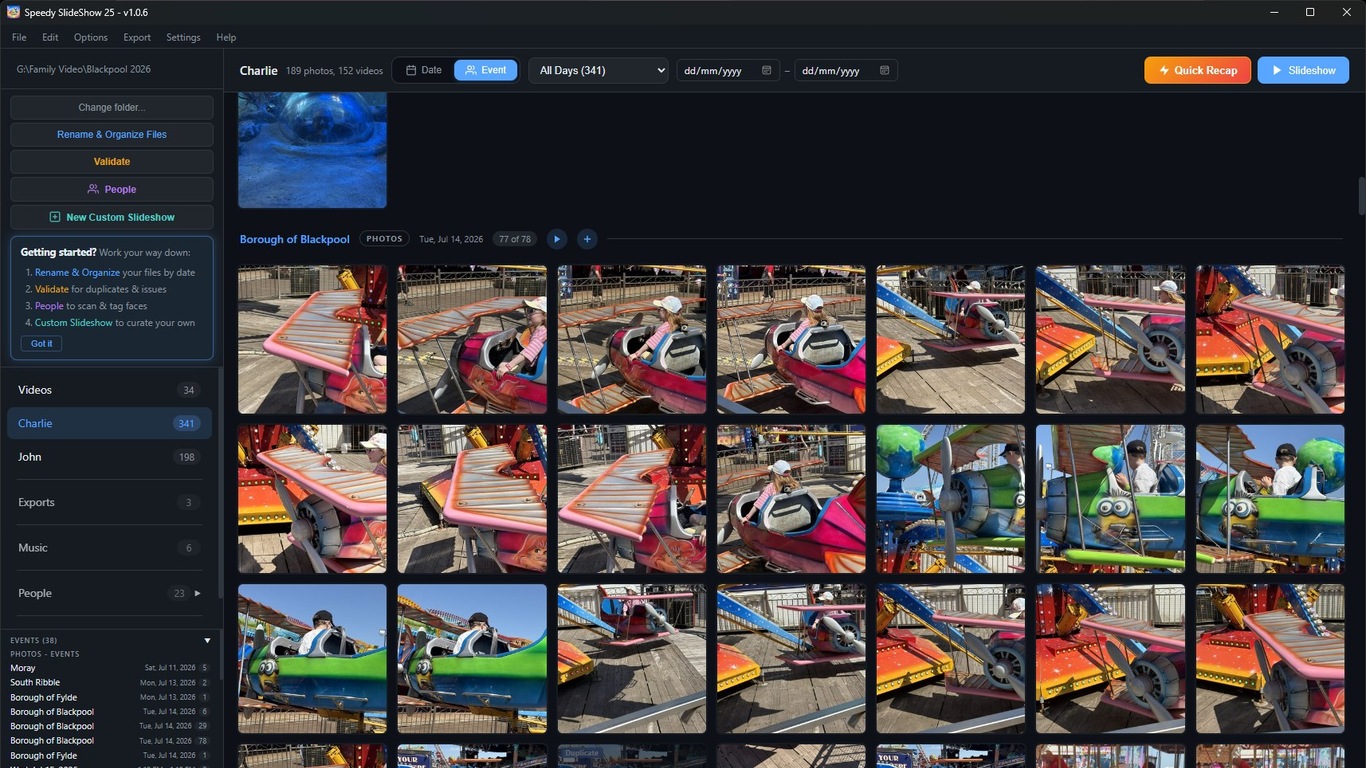
Task: Select Videos in the sidebar
Action: click(x=109, y=390)
